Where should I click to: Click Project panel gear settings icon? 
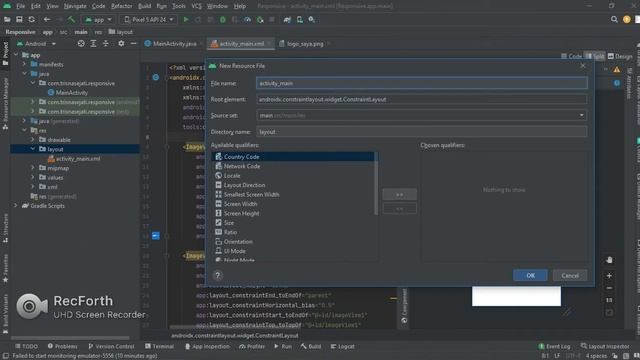tap(121, 43)
